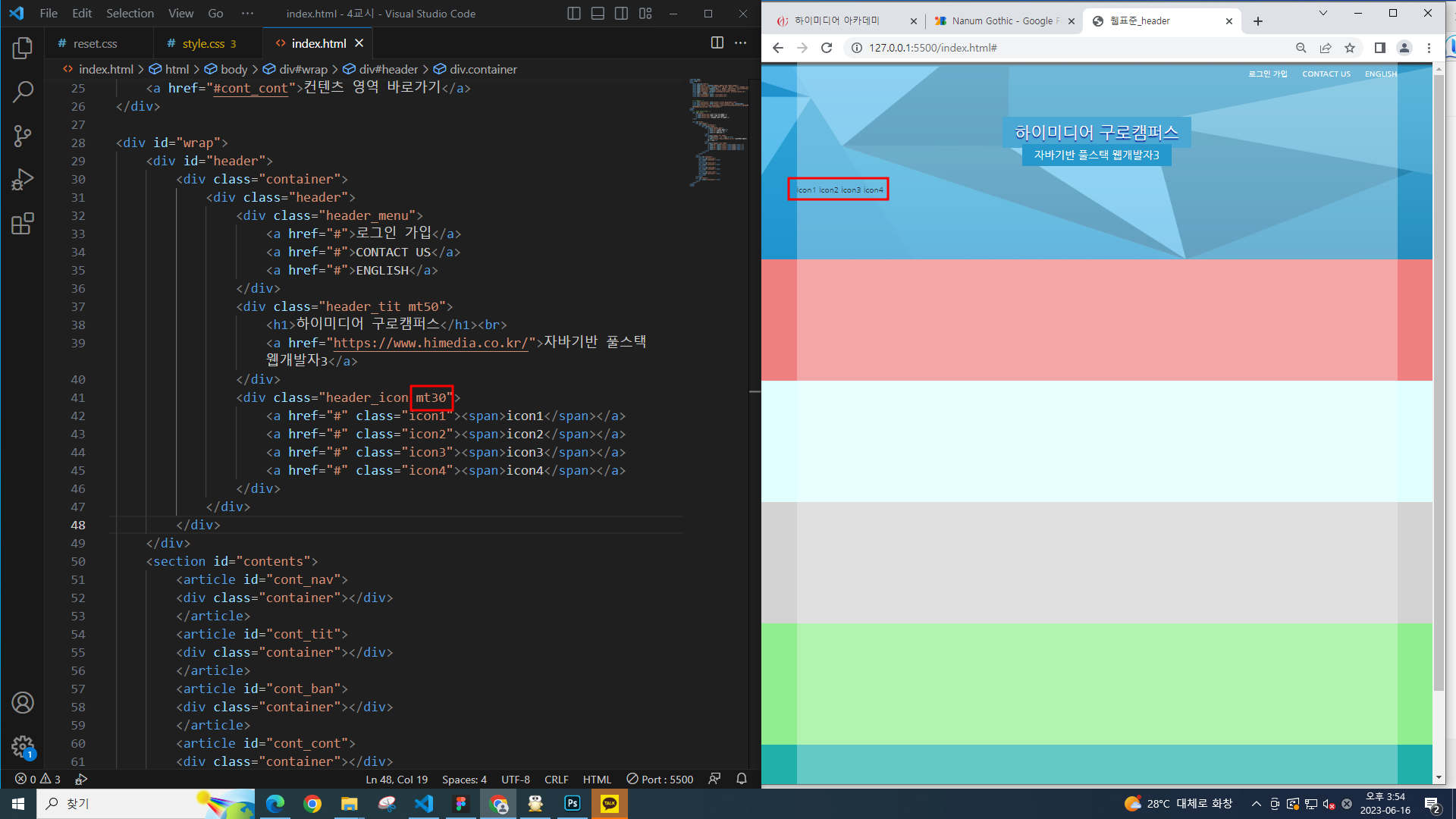Open the Search view in activity bar

pos(23,93)
